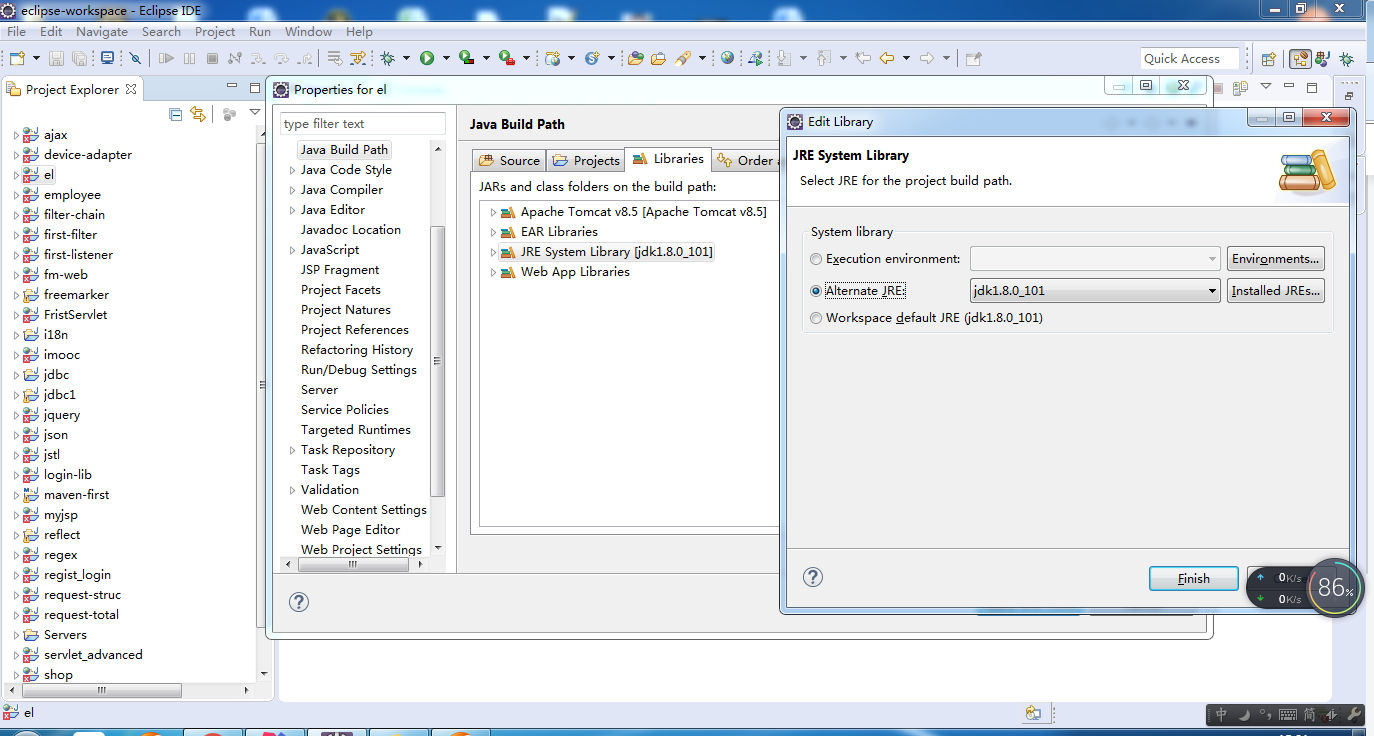Viewport: 1374px width, 736px height.
Task: Click the Last Edit Location icon
Action: coord(863,59)
